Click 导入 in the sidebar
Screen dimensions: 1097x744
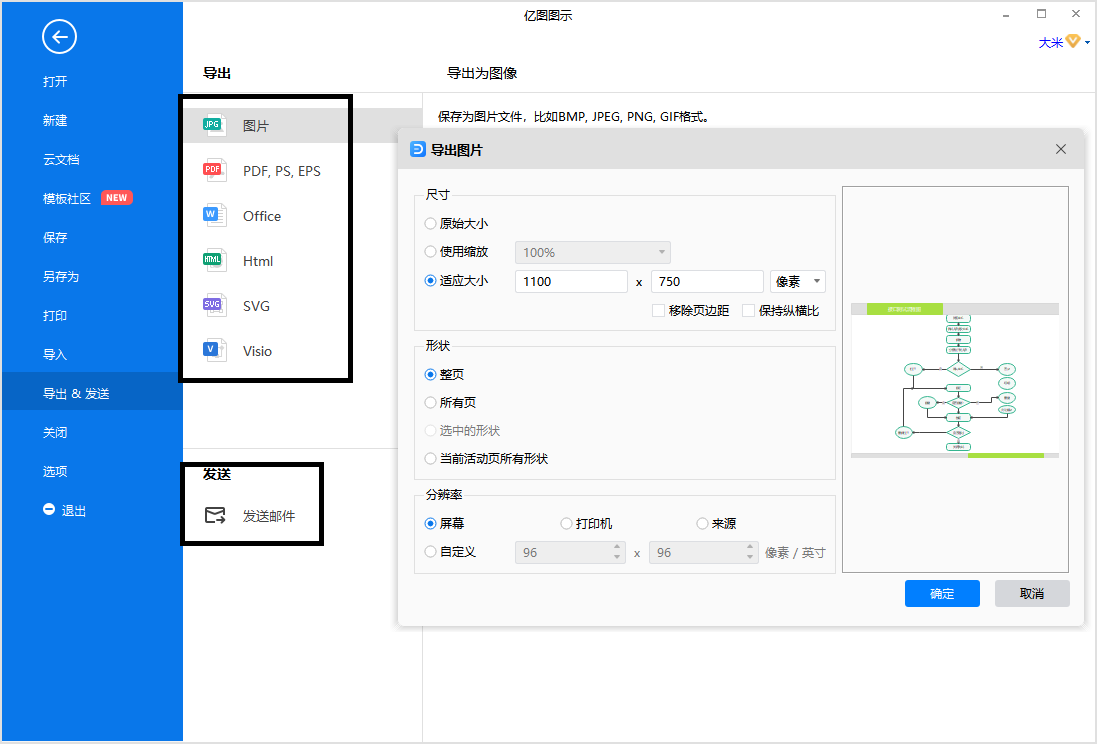point(55,354)
